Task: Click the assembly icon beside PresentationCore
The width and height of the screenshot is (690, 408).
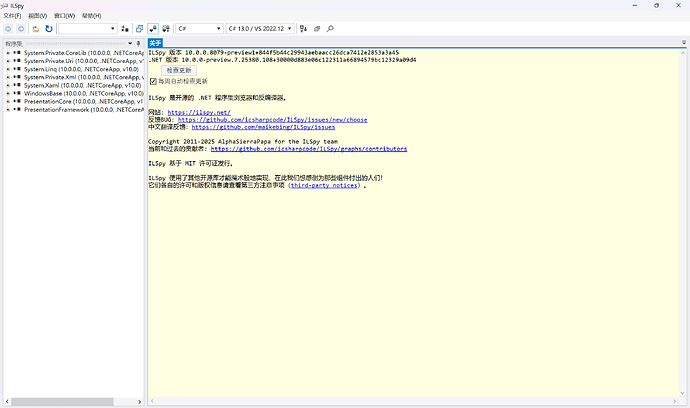Action: pyautogui.click(x=17, y=101)
